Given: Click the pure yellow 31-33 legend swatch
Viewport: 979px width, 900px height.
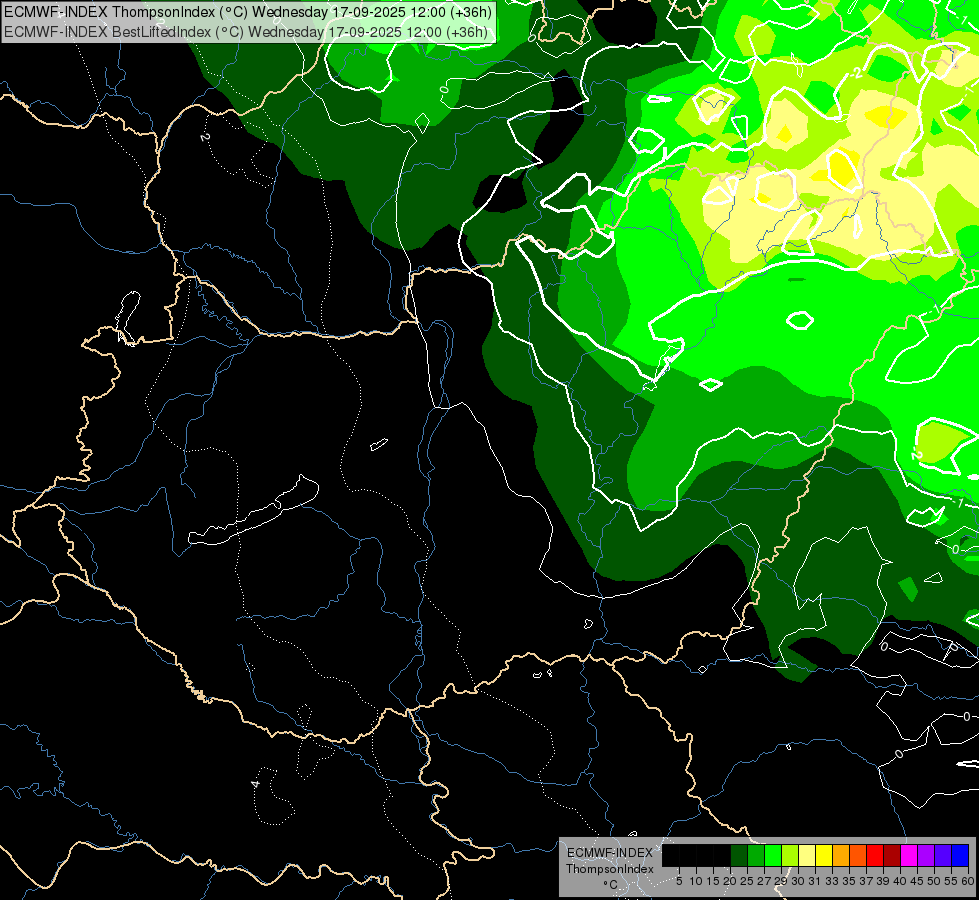Looking at the screenshot, I should click(x=824, y=855).
